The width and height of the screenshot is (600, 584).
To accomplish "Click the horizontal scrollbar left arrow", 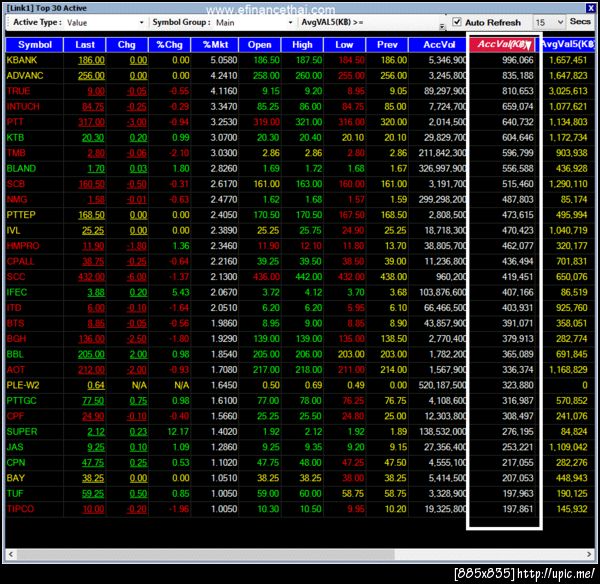I will (x=11, y=554).
